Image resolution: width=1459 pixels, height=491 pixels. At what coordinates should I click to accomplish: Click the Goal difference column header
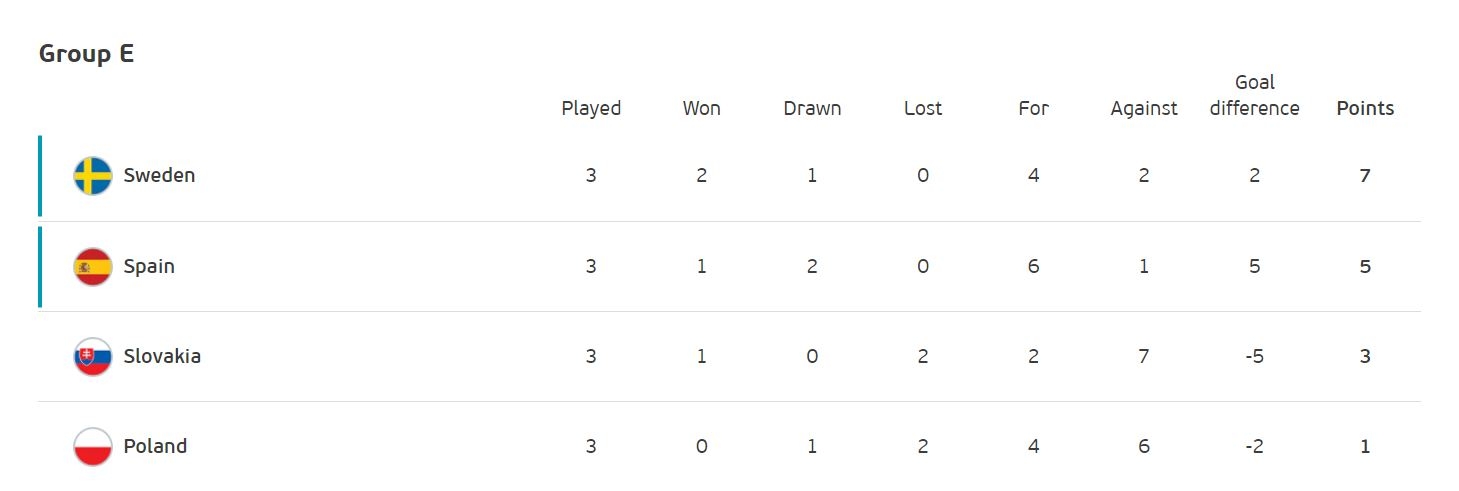[1254, 96]
